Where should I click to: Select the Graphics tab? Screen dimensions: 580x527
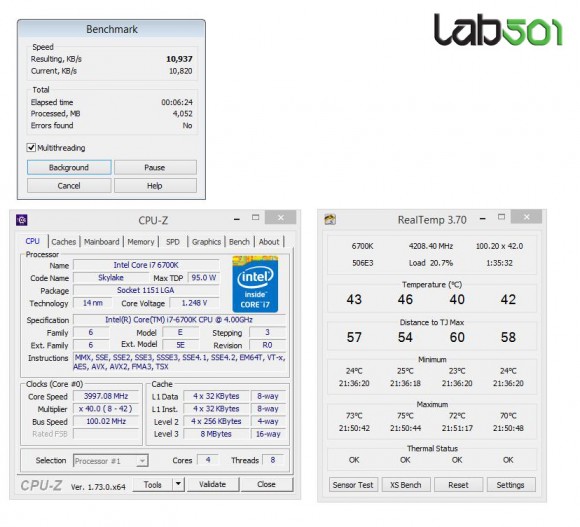[x=206, y=241]
